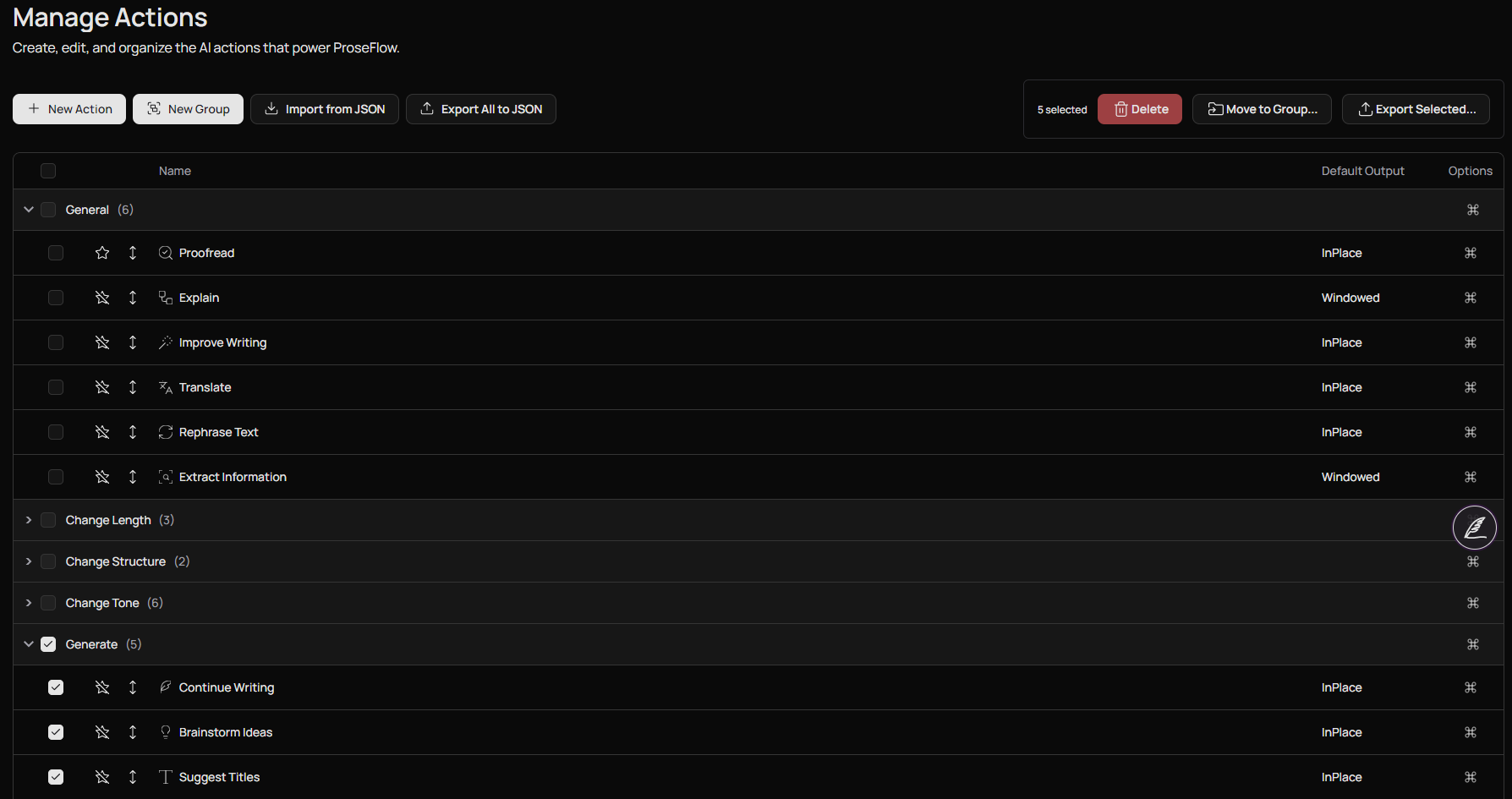Expand the Change Tone group
This screenshot has width=1512, height=799.
click(x=29, y=603)
